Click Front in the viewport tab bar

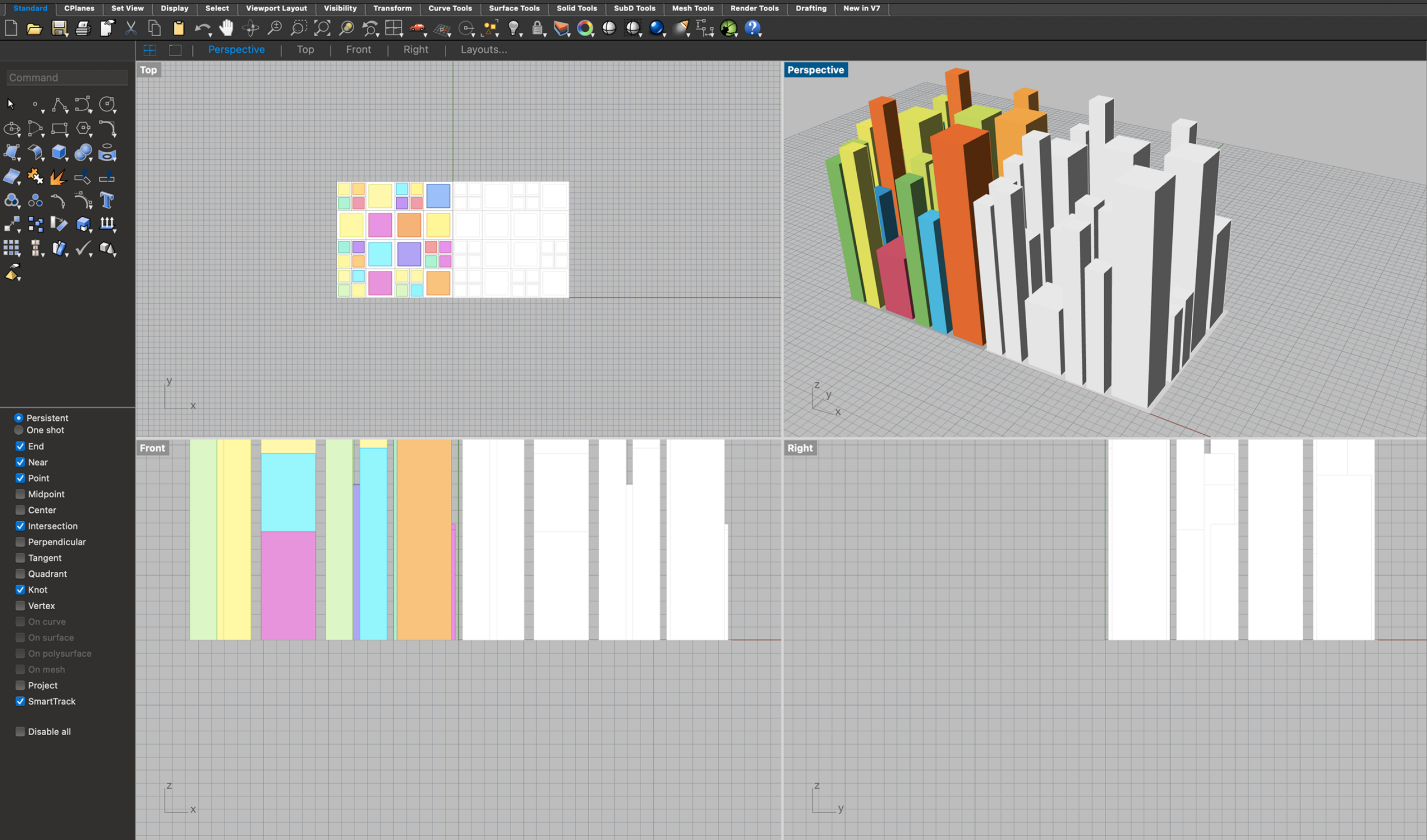point(358,49)
